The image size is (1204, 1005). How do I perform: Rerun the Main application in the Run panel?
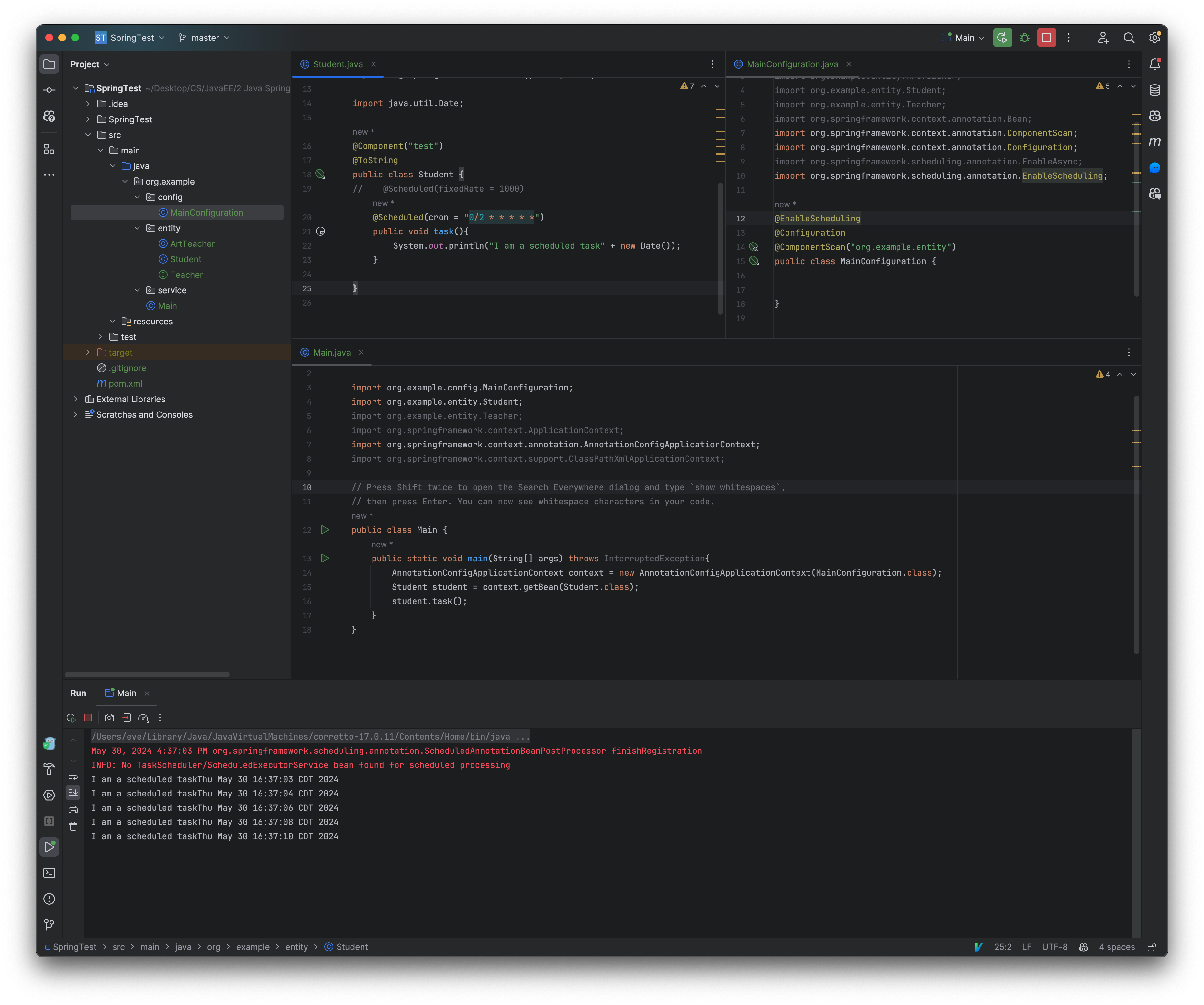(x=71, y=717)
